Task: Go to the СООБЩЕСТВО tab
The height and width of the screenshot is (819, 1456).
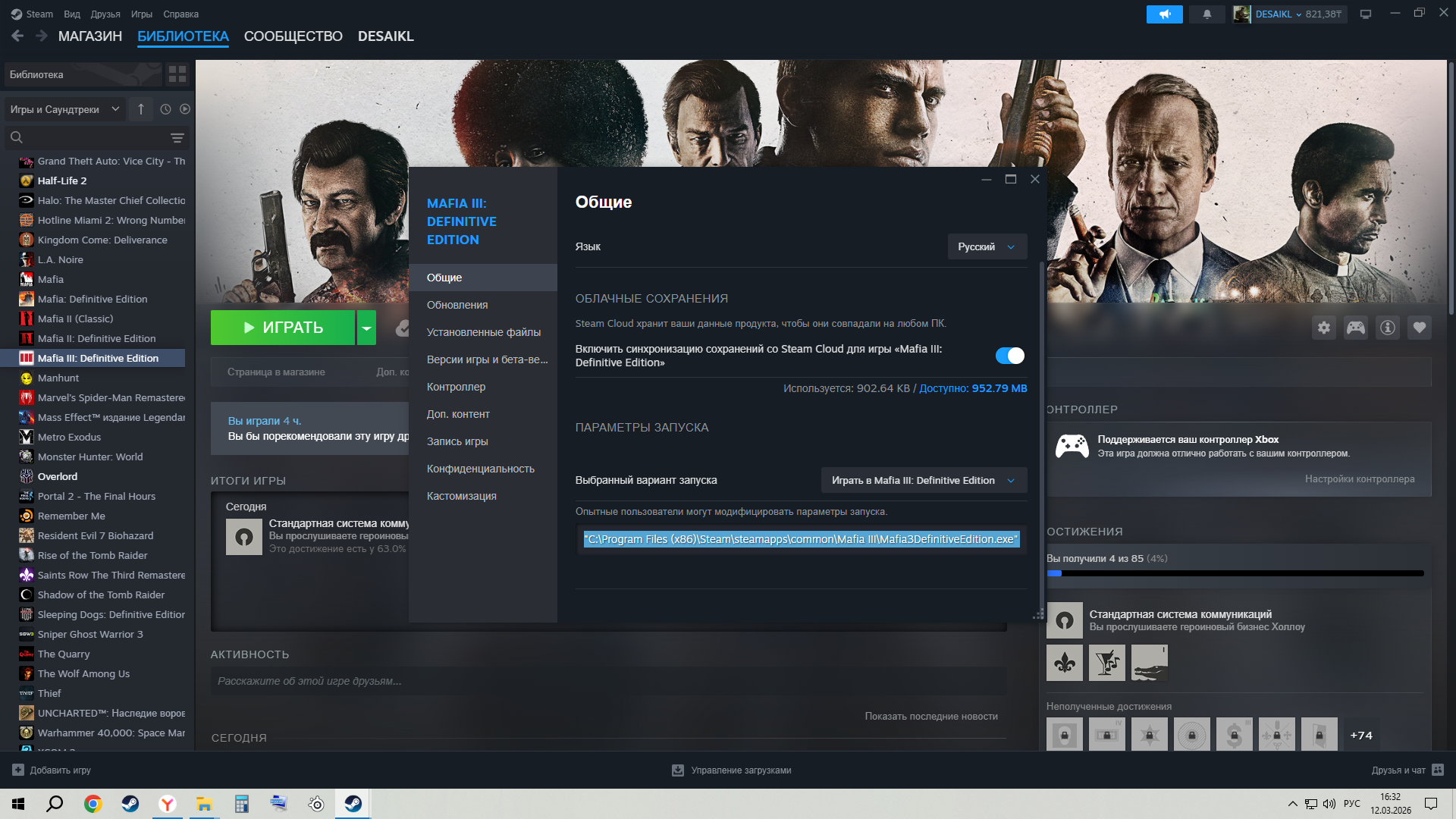Action: [293, 36]
